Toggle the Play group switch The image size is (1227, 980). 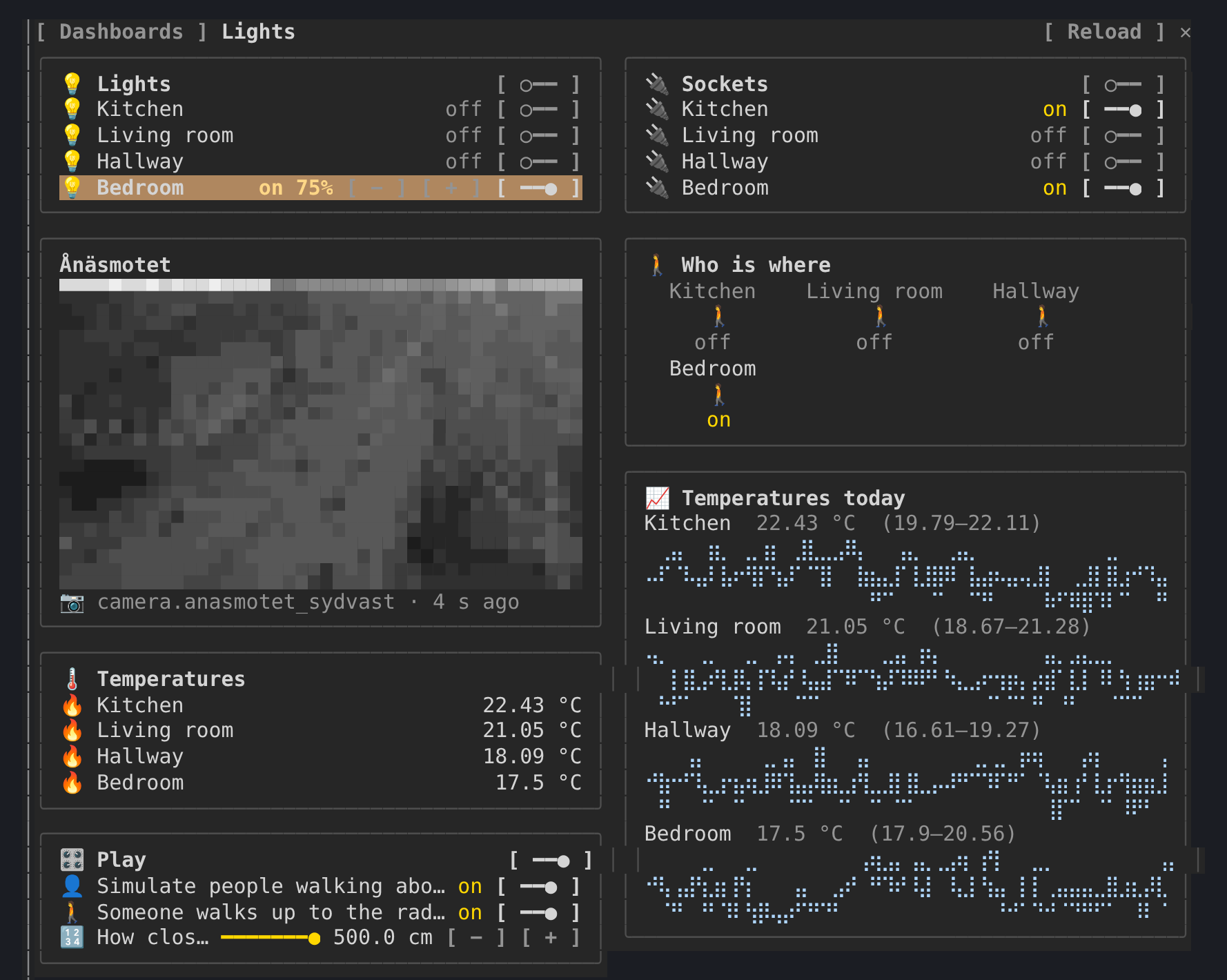(x=551, y=860)
